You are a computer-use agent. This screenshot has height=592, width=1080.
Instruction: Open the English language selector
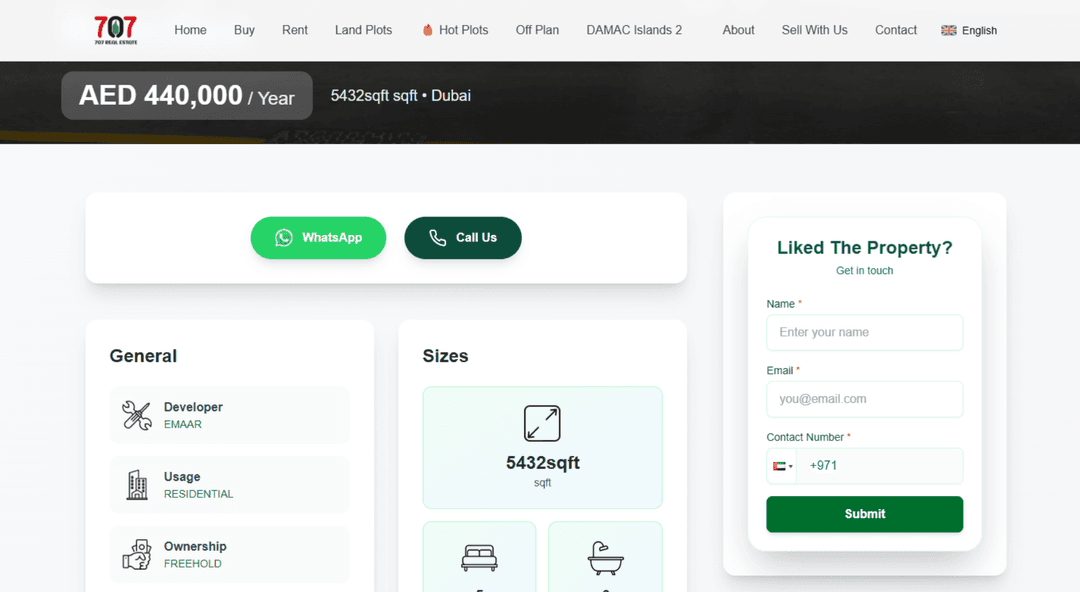(x=969, y=30)
